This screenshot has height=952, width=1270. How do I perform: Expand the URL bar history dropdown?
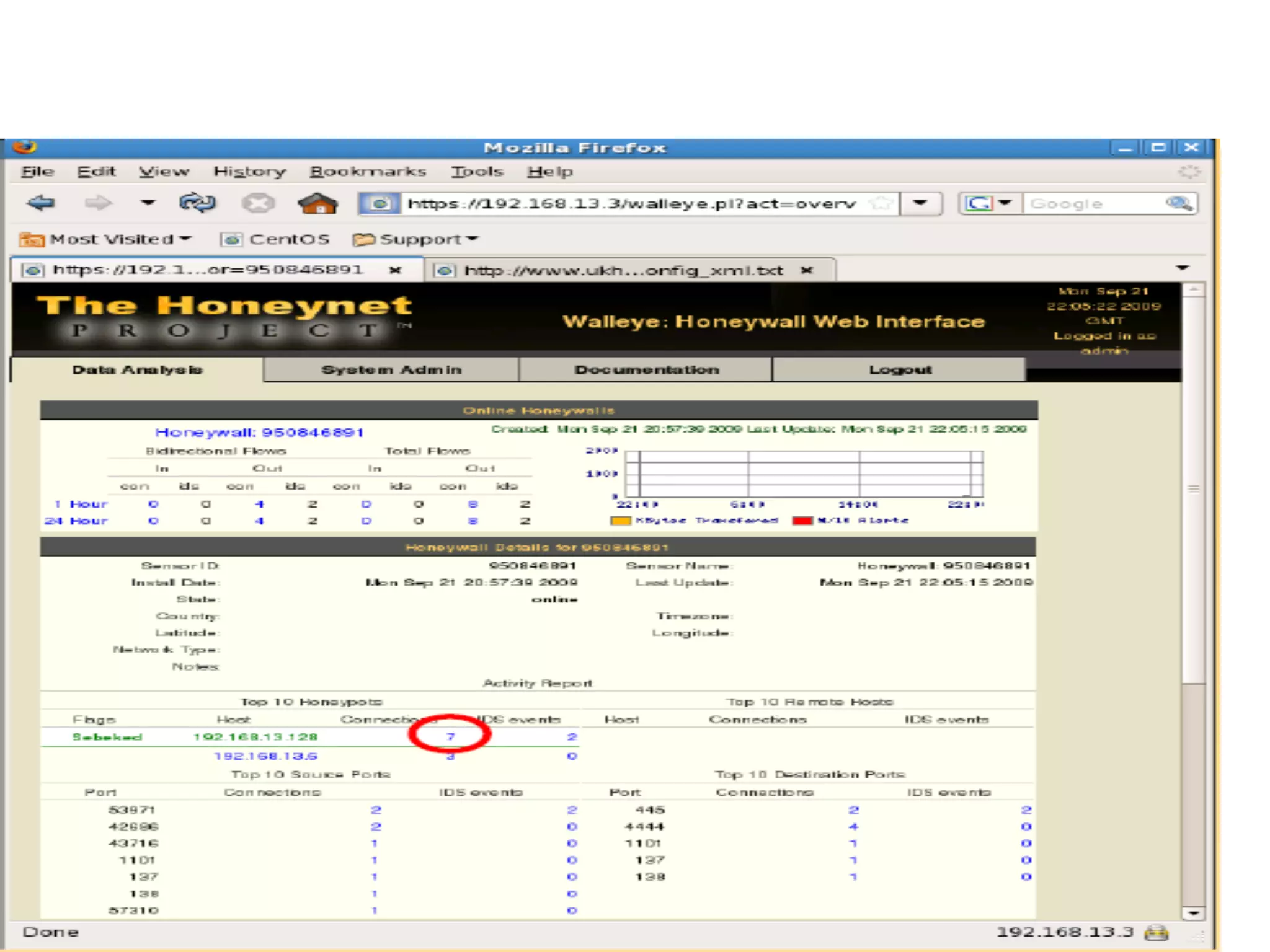(x=920, y=203)
